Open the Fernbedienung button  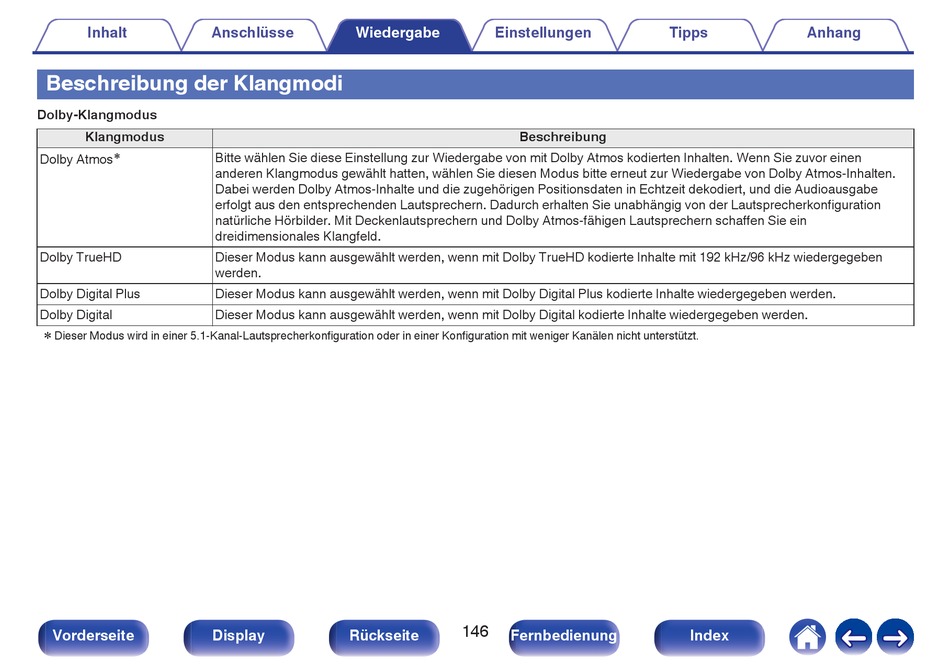coord(564,637)
